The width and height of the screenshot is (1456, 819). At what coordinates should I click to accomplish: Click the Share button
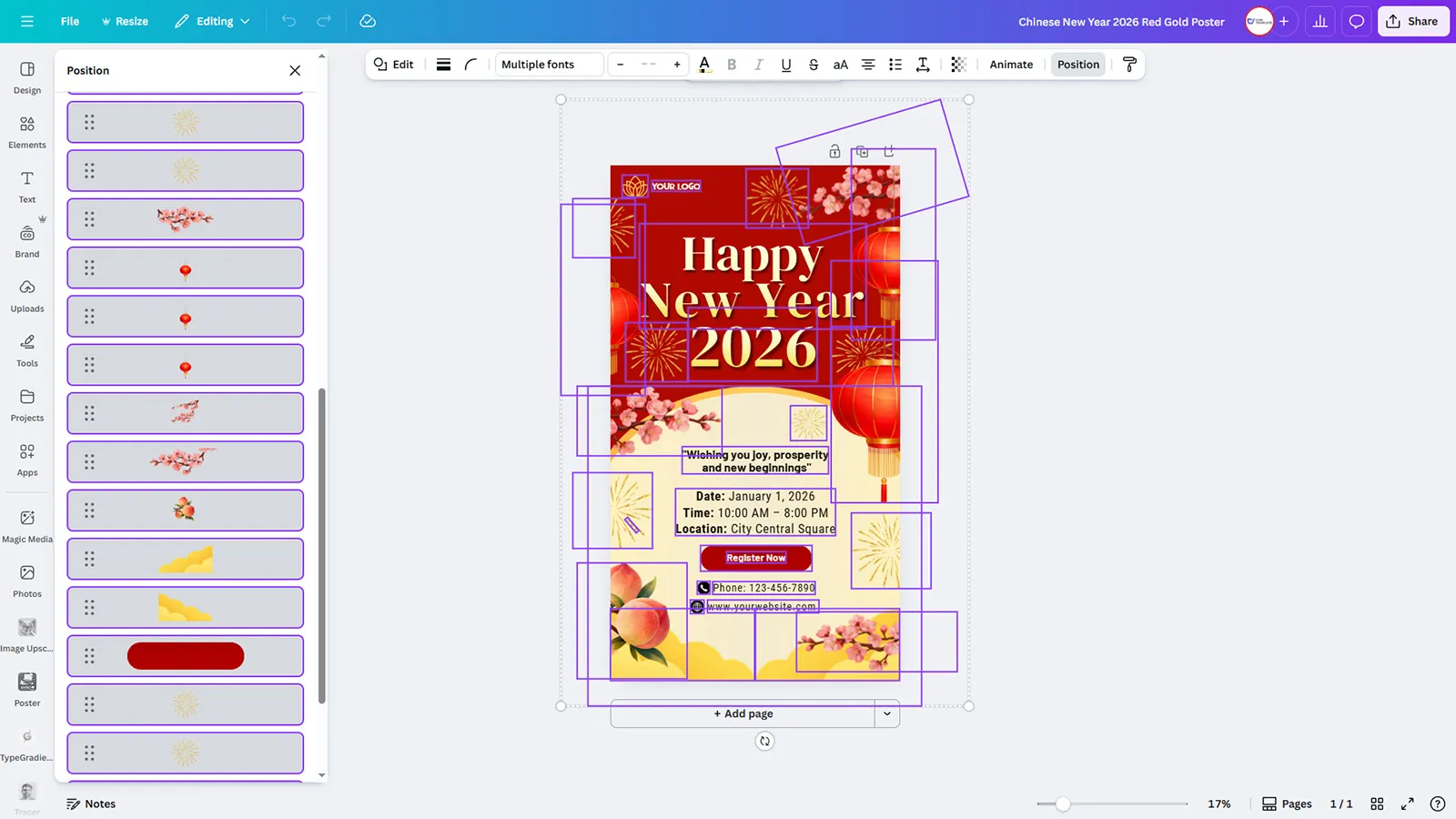coord(1412,21)
